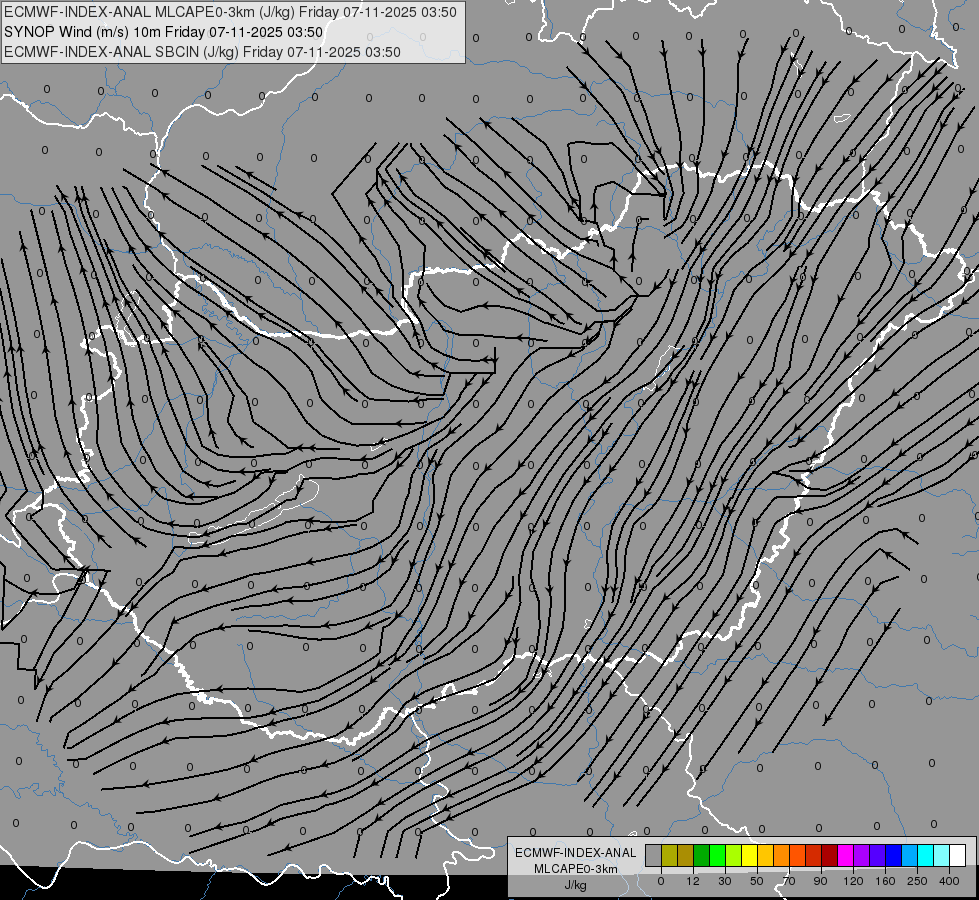Click the pure blue legend swatch
The width and height of the screenshot is (979, 900).
point(894,856)
